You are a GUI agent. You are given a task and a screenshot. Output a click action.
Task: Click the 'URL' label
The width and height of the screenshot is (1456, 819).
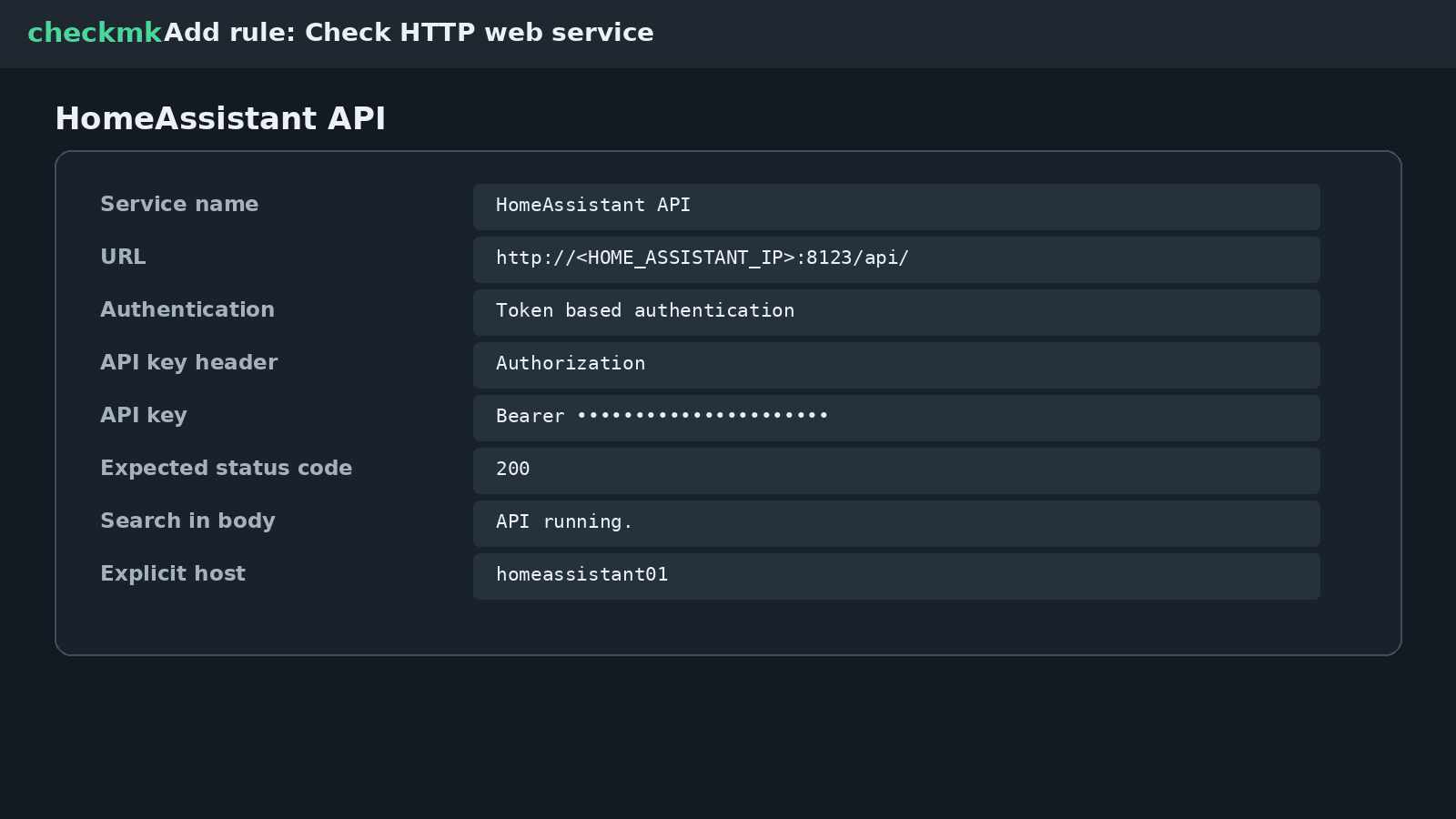(123, 258)
